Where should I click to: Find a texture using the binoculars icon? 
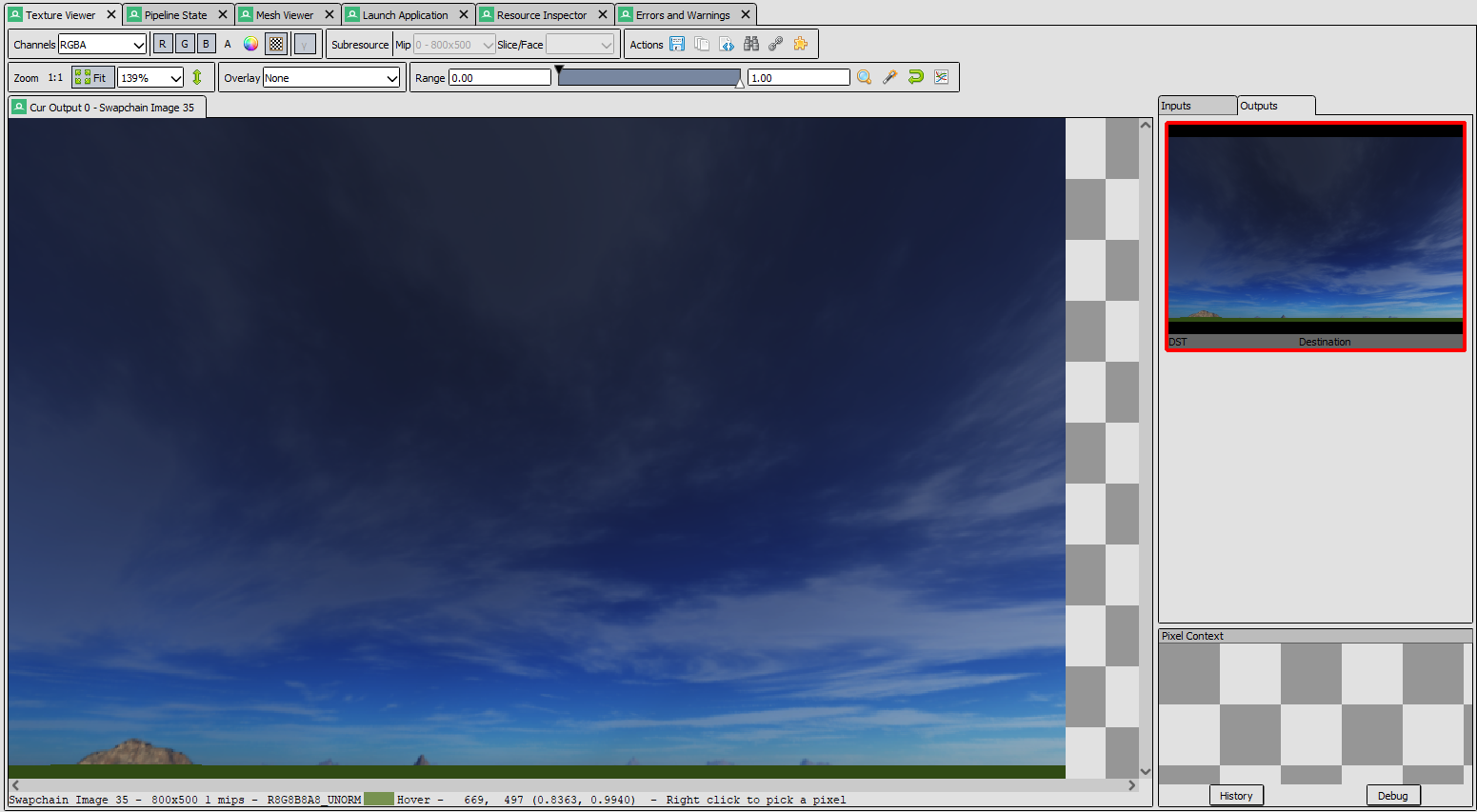[x=750, y=44]
